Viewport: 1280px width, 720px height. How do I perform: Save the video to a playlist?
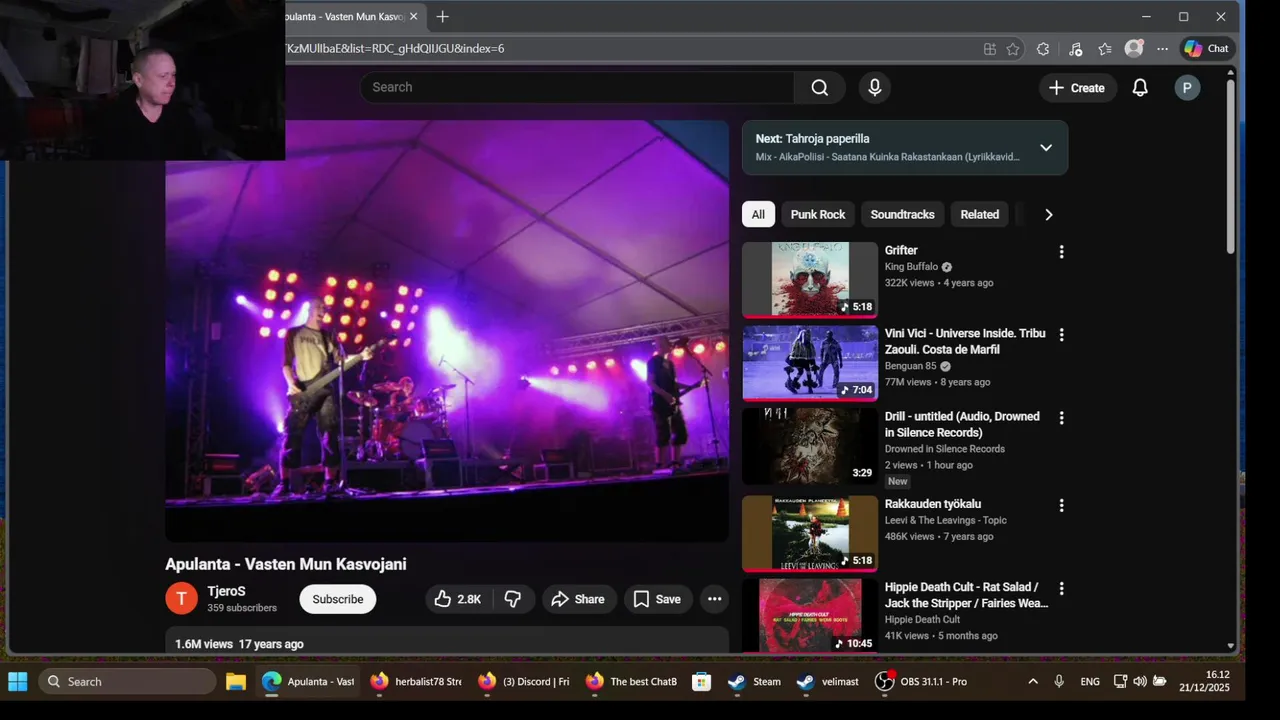(657, 599)
